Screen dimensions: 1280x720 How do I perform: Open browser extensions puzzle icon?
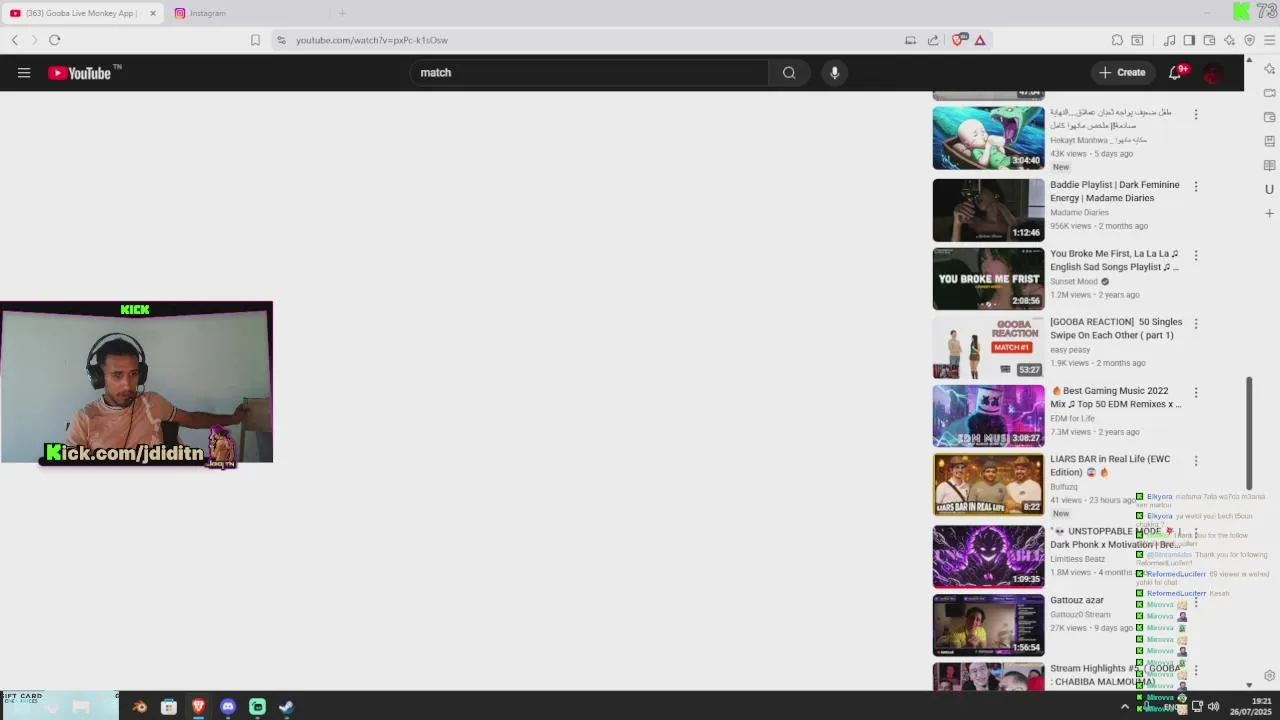(x=1117, y=40)
